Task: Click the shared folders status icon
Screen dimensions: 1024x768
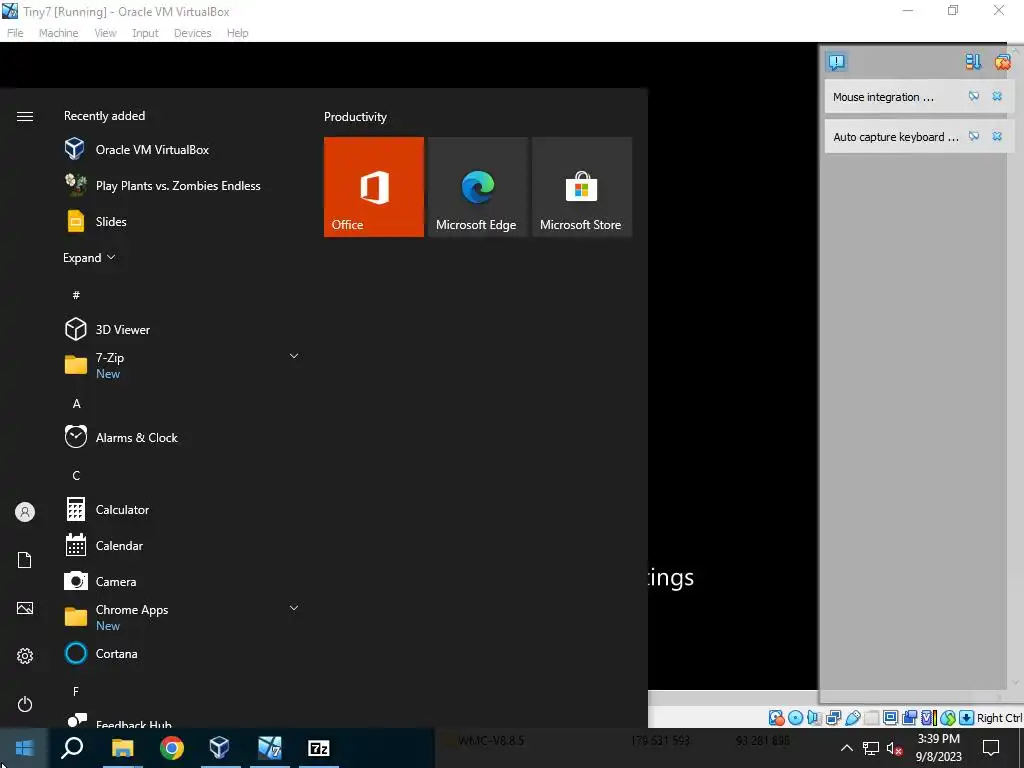Action: pos(871,718)
